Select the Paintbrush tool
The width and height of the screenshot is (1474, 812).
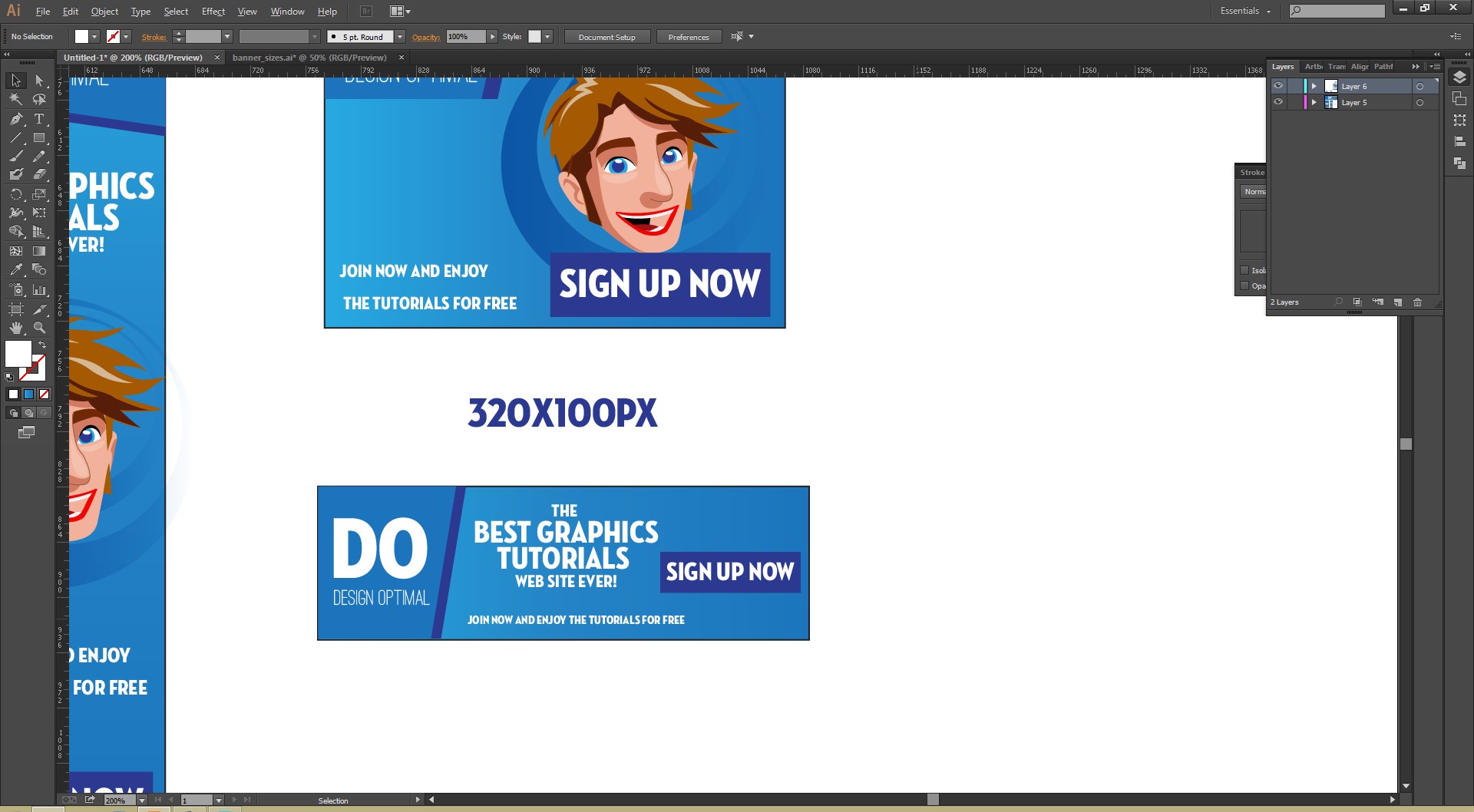[15, 156]
